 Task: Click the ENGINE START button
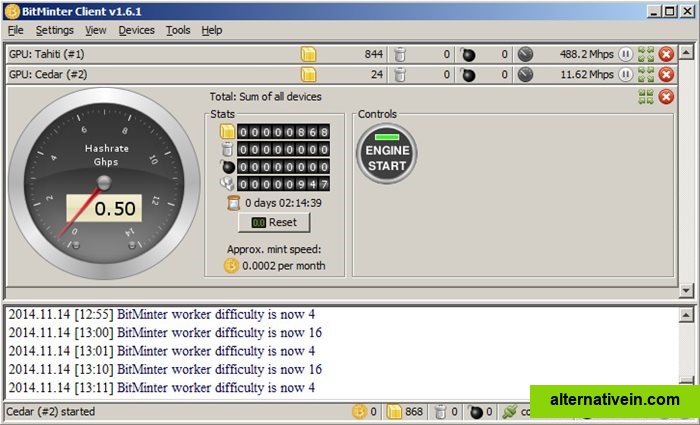(387, 154)
